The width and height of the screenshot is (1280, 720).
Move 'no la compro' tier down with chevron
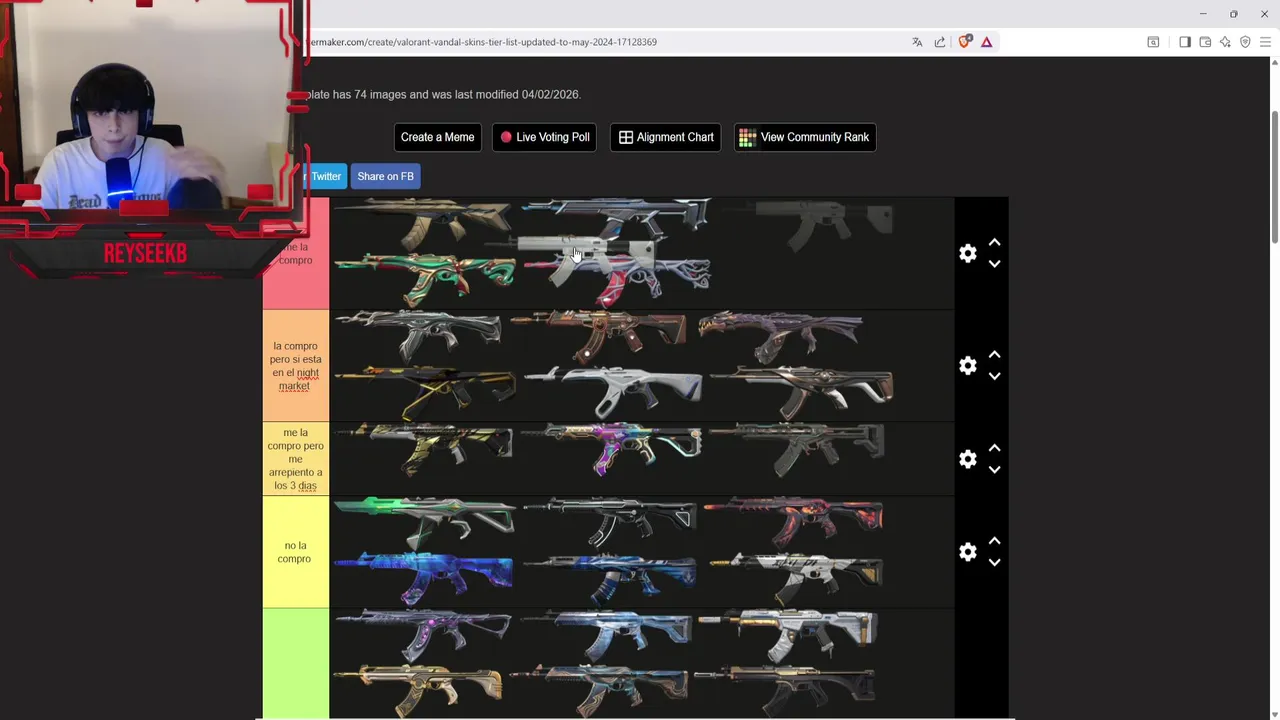tap(994, 563)
